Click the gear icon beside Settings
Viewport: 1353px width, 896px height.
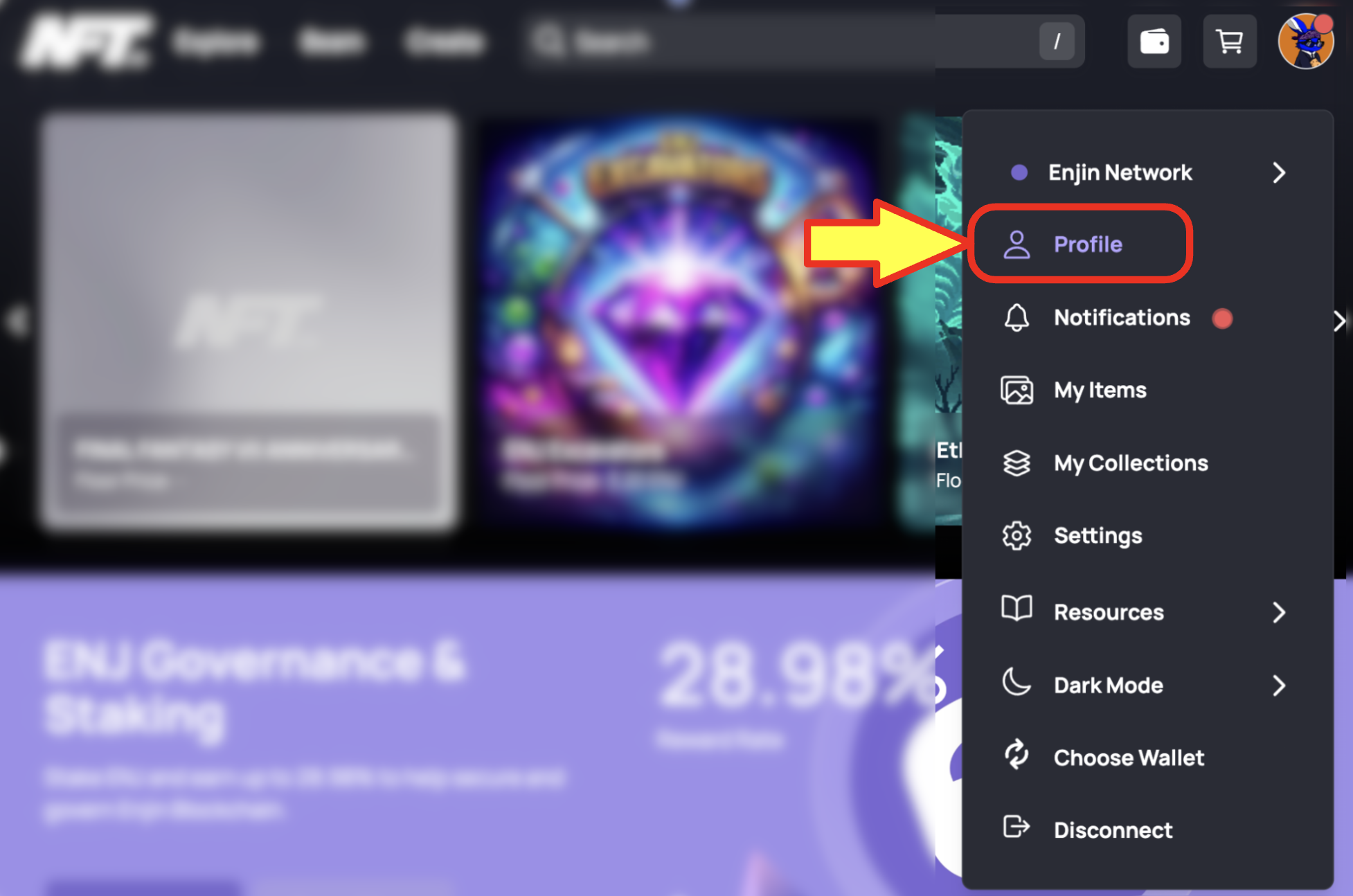point(1016,536)
